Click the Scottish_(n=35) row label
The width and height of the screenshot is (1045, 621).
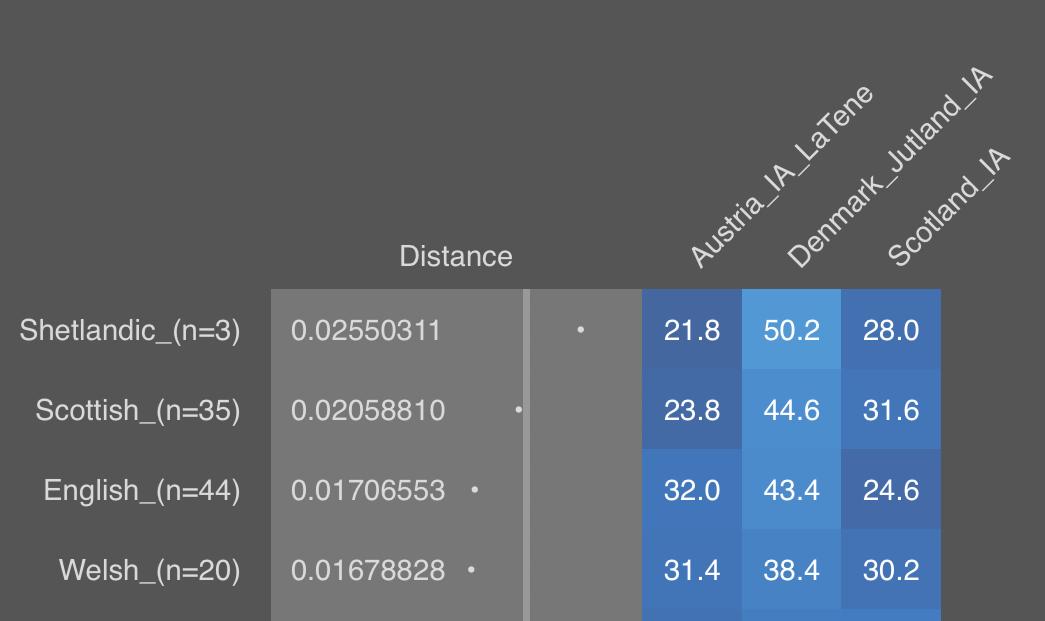click(138, 410)
